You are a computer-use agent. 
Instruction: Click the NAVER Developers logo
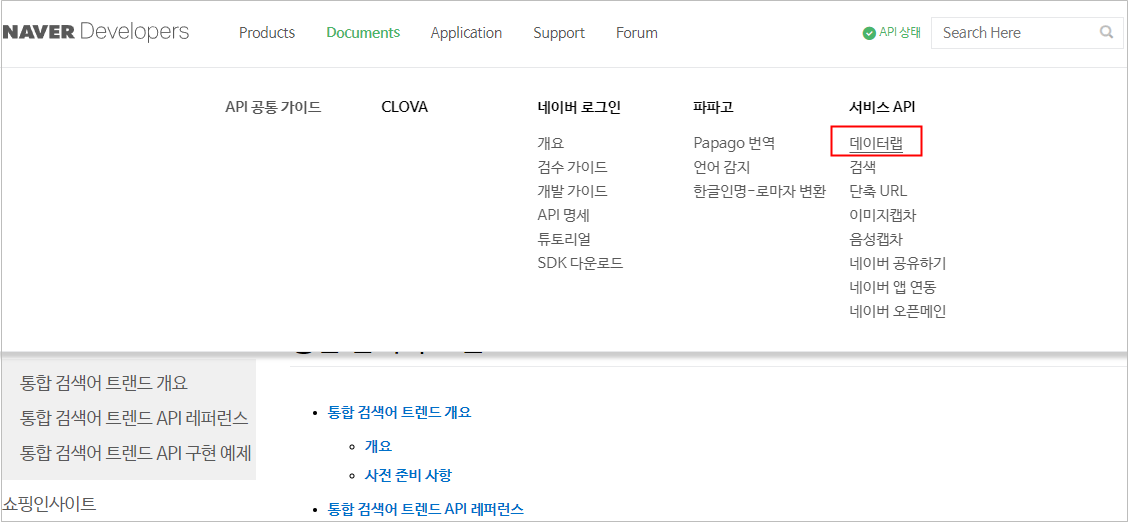(x=95, y=32)
